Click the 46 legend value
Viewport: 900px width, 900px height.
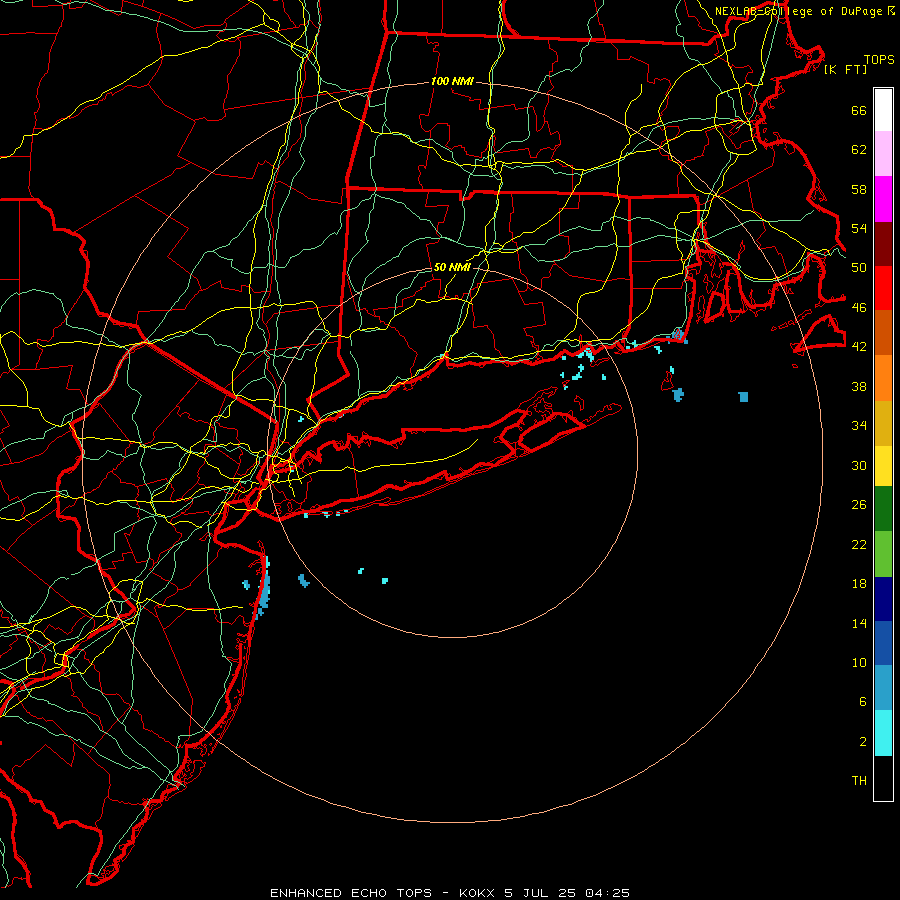pos(859,308)
